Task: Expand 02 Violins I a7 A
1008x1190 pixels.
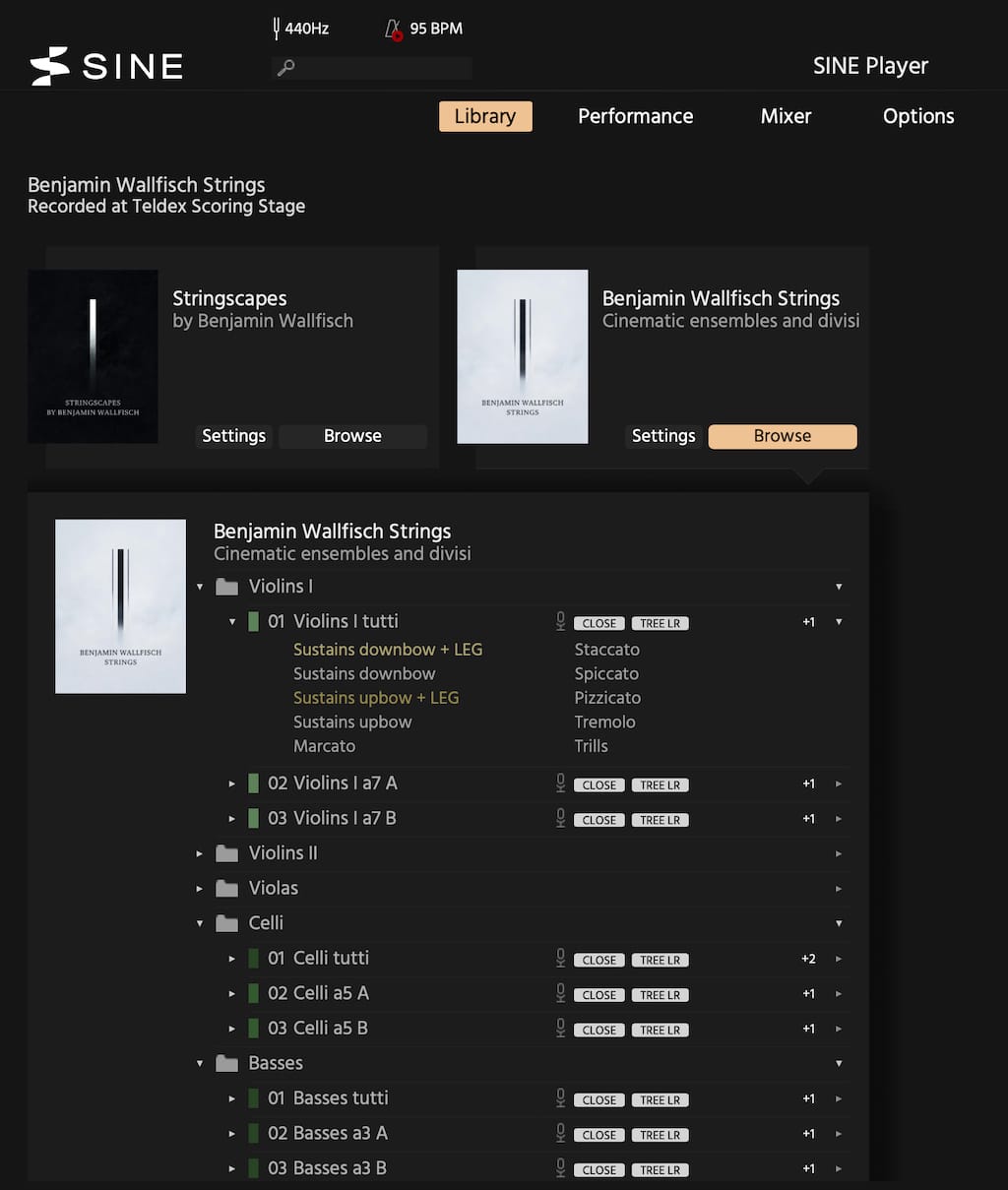Action: click(232, 783)
